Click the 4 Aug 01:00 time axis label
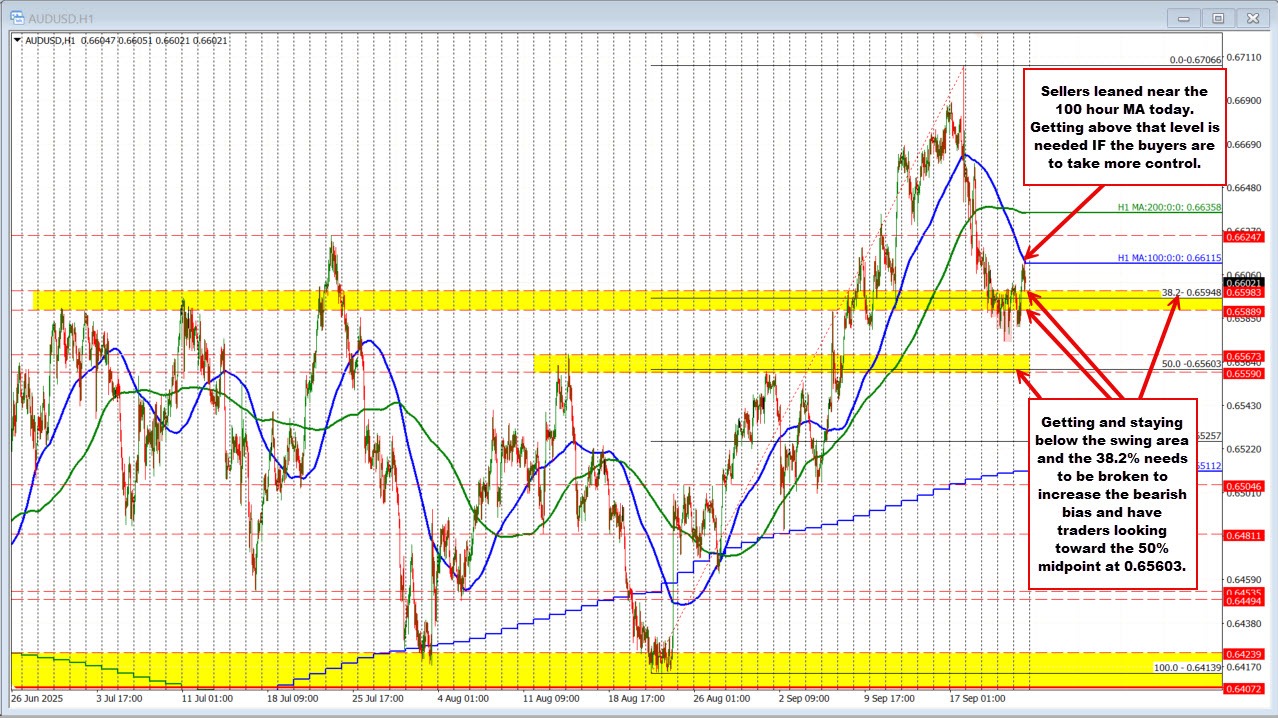 point(465,699)
